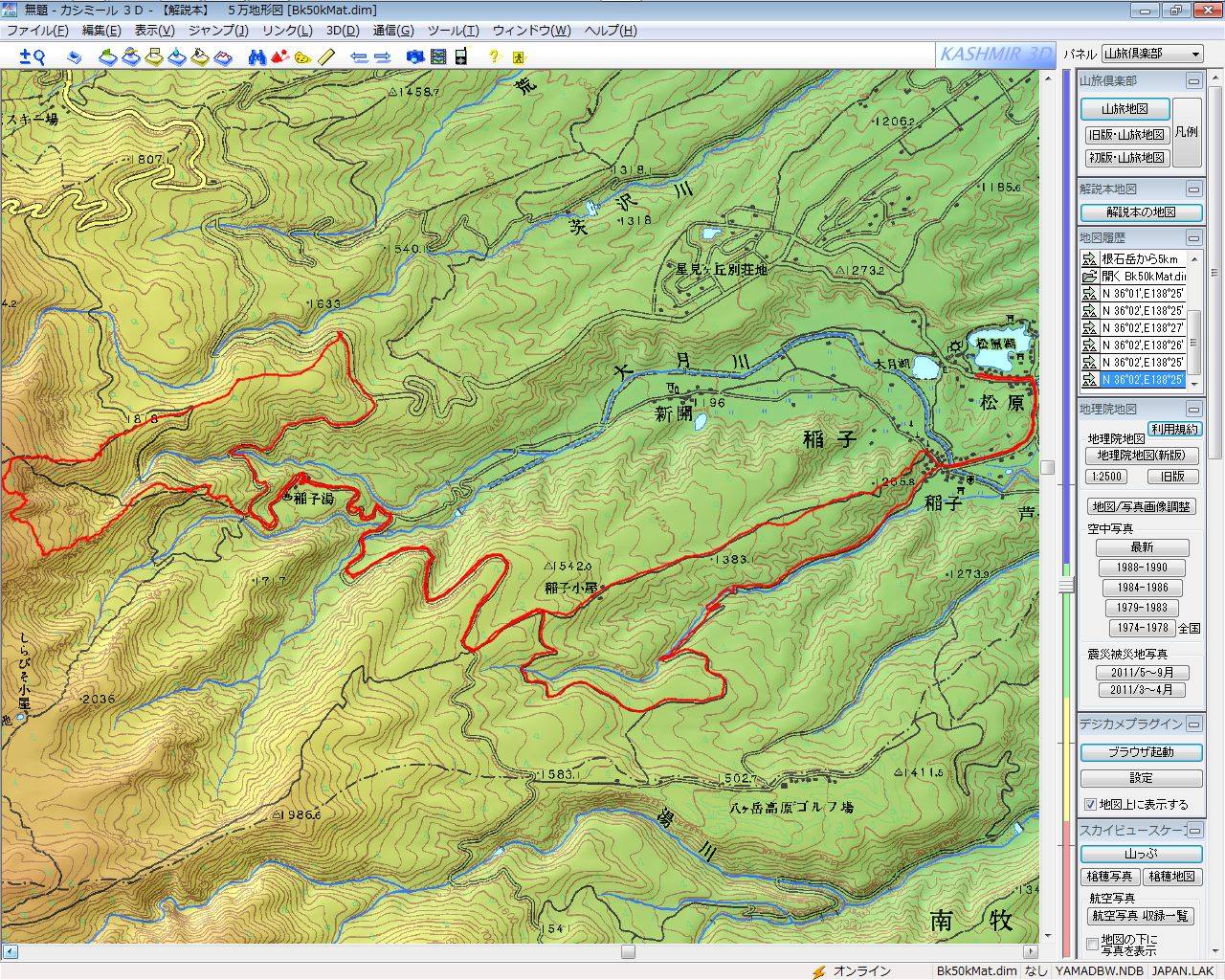Click the paint palette icon
Viewport: 1225px width, 980px height.
[x=302, y=56]
